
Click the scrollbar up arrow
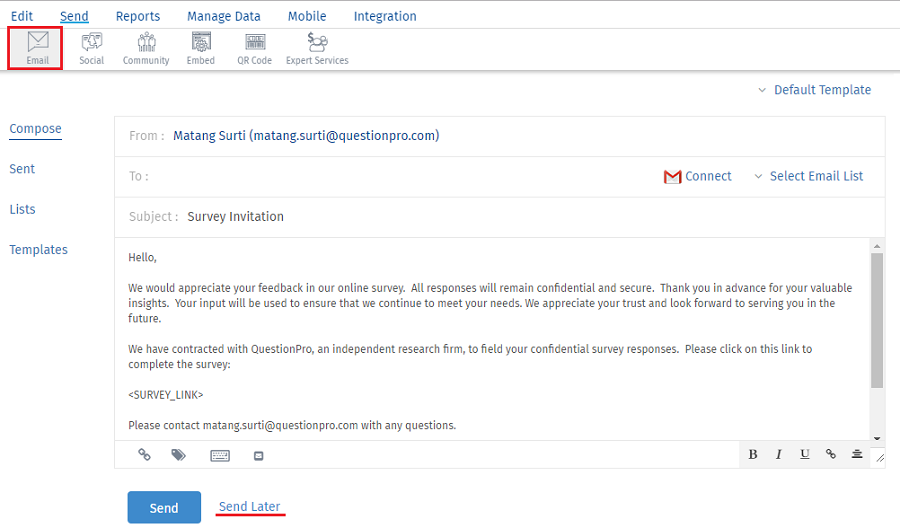pos(876,246)
